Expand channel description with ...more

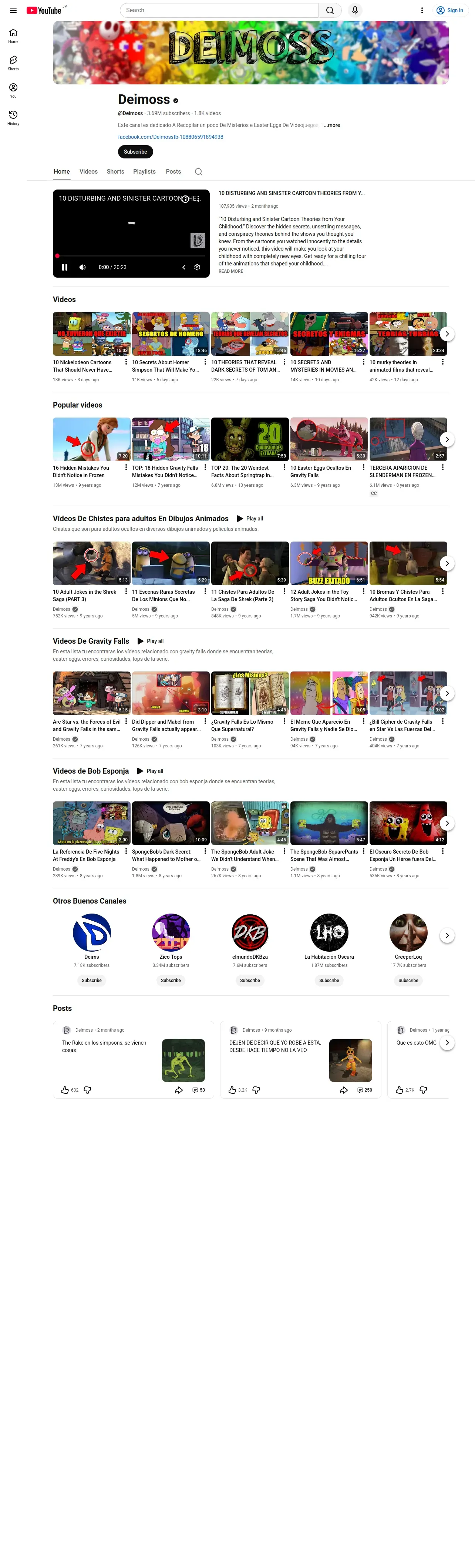331,125
